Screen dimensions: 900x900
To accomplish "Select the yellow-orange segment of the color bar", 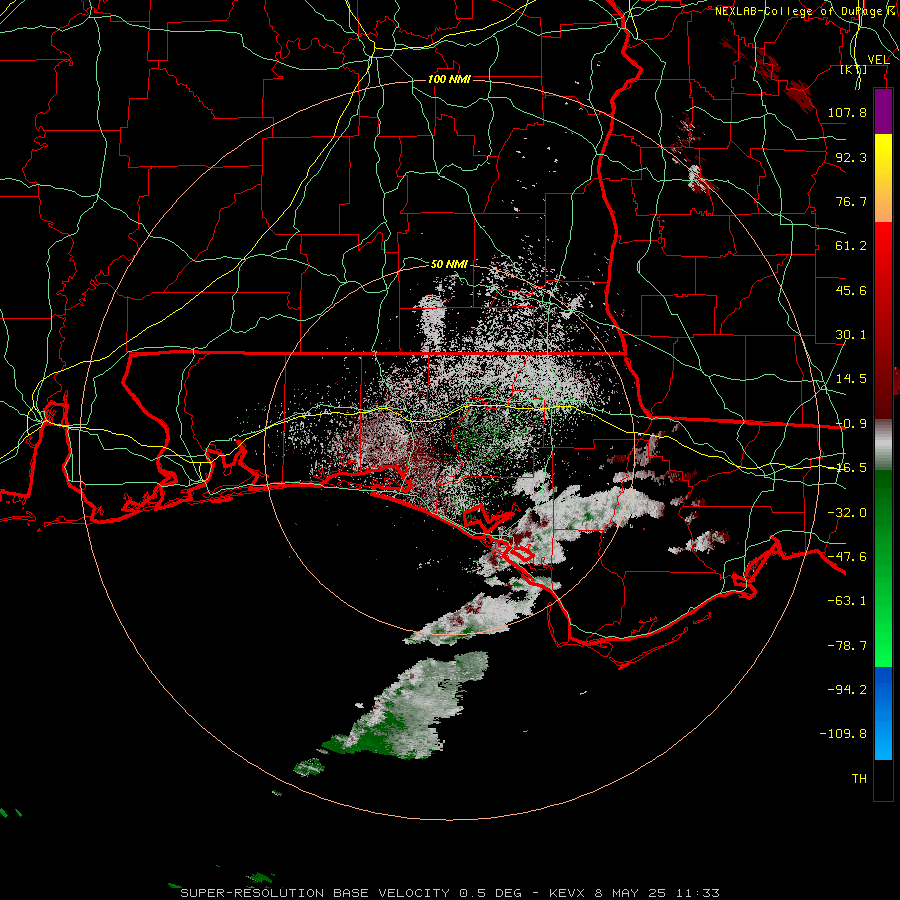I will coord(883,178).
